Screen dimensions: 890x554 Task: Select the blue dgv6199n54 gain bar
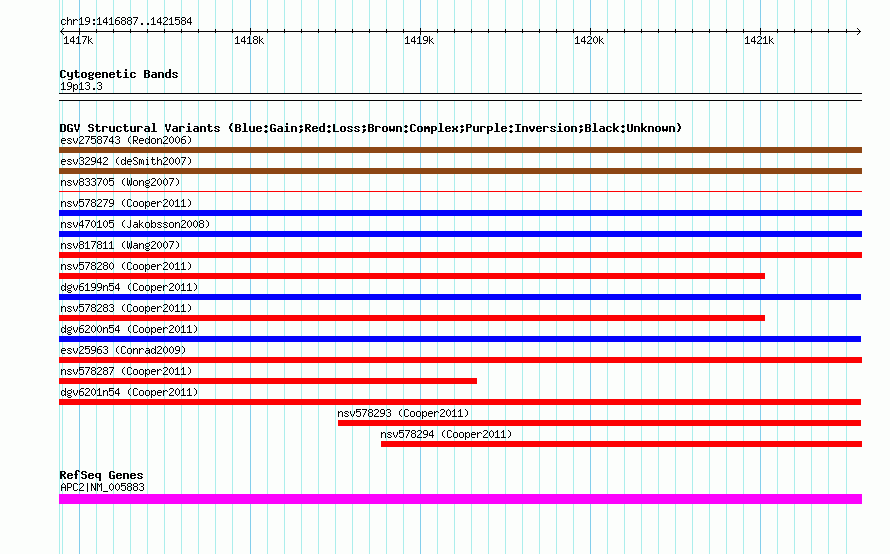(460, 297)
